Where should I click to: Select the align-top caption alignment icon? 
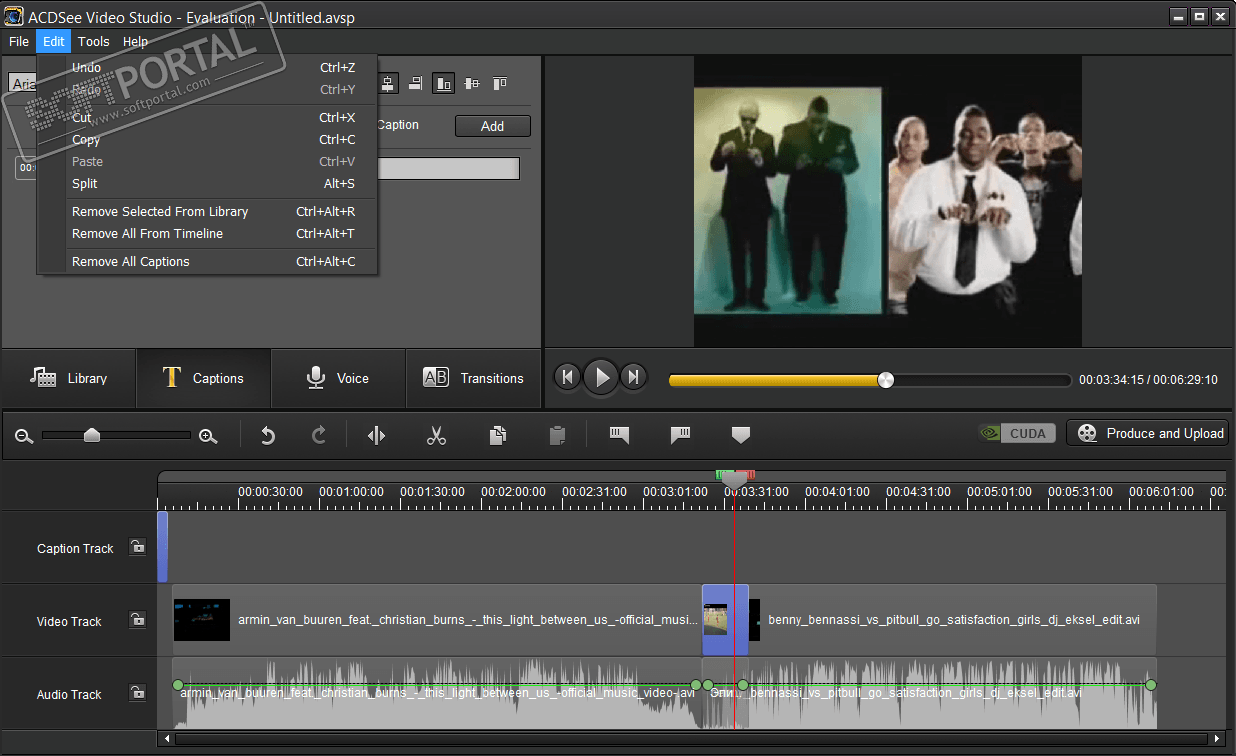pos(500,84)
